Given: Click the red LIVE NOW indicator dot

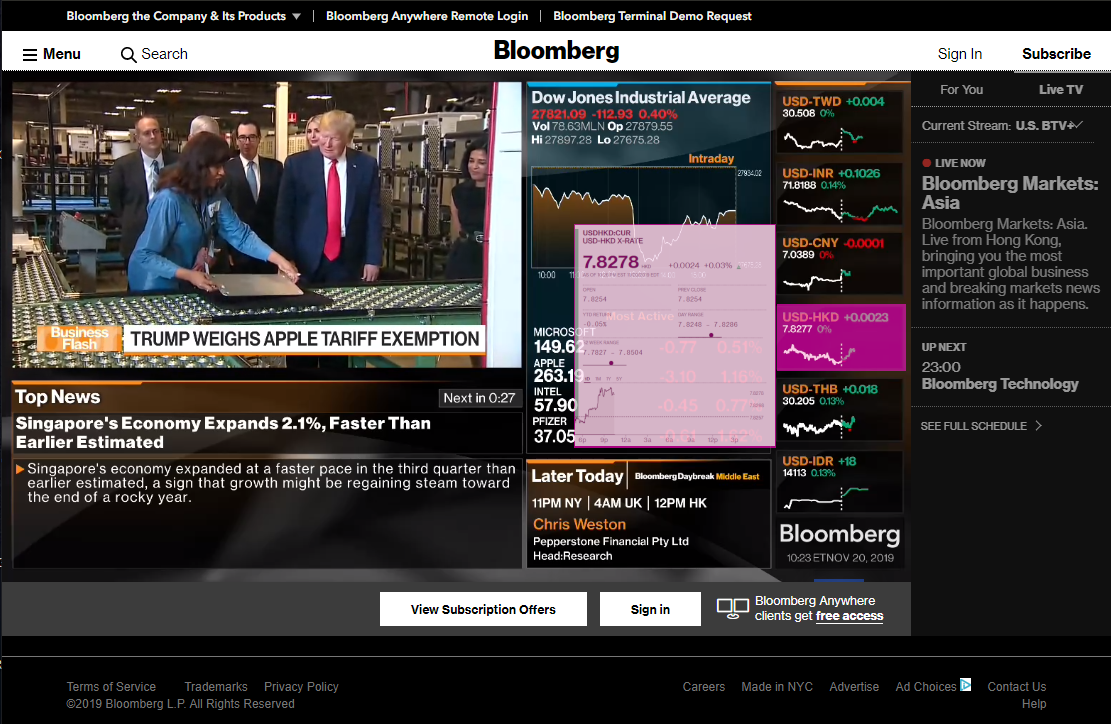Looking at the screenshot, I should [926, 163].
